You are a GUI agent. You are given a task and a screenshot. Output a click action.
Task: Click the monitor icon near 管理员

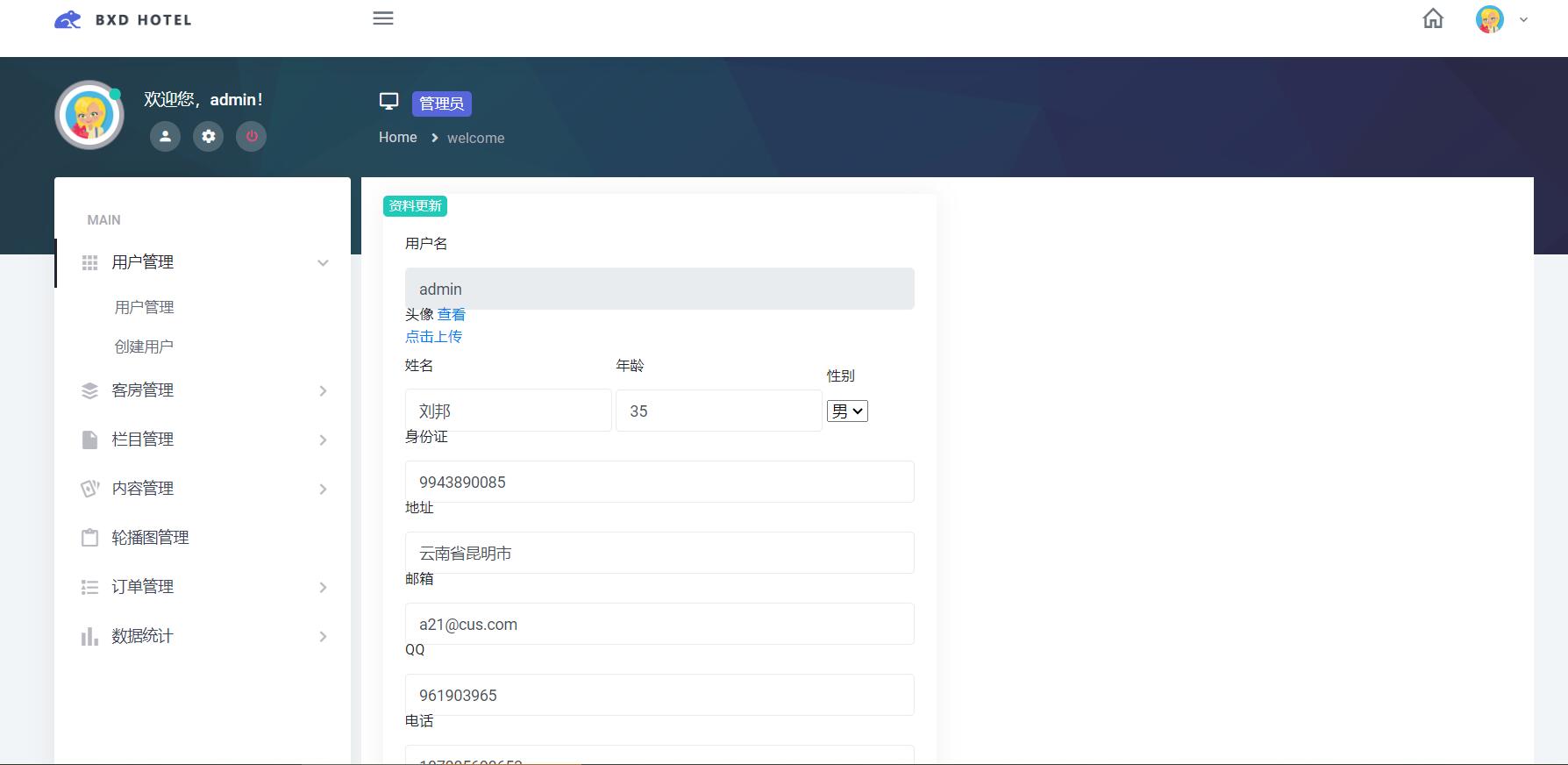tap(388, 102)
